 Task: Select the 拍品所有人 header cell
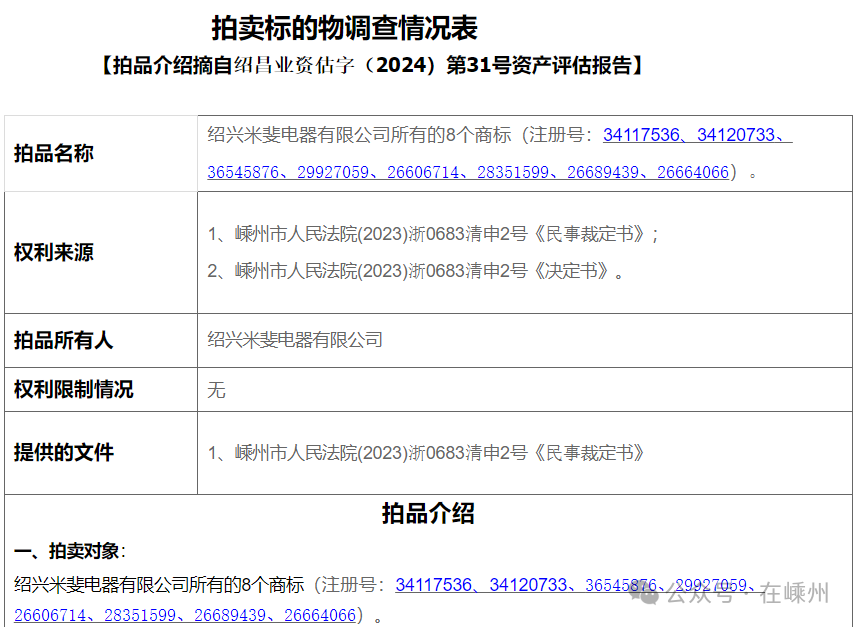(101, 341)
